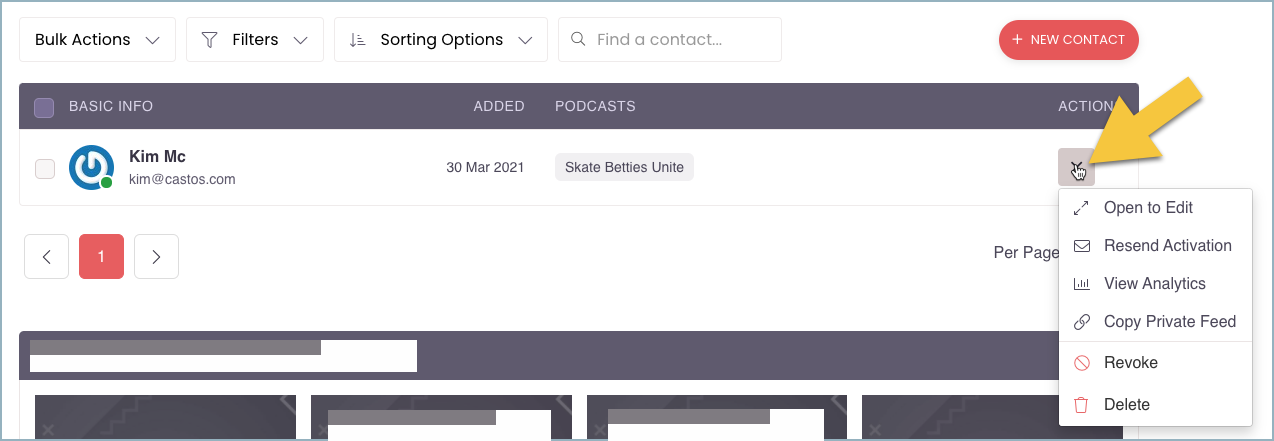Click the View Analytics bar chart icon
Image resolution: width=1274 pixels, height=441 pixels.
tap(1081, 284)
